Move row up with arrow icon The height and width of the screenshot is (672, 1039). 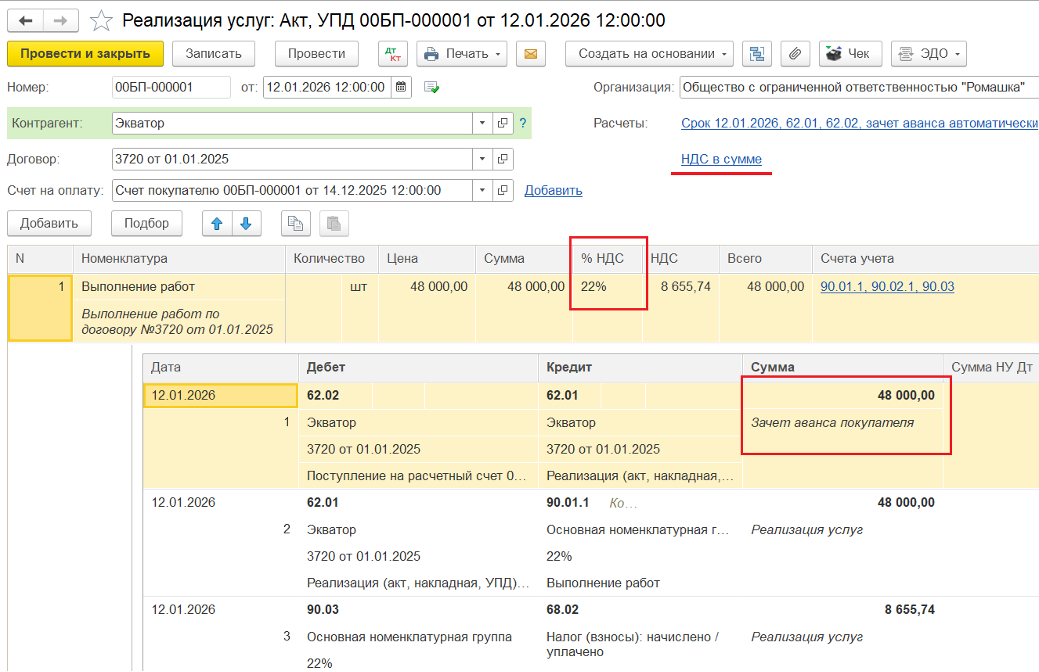(x=216, y=223)
